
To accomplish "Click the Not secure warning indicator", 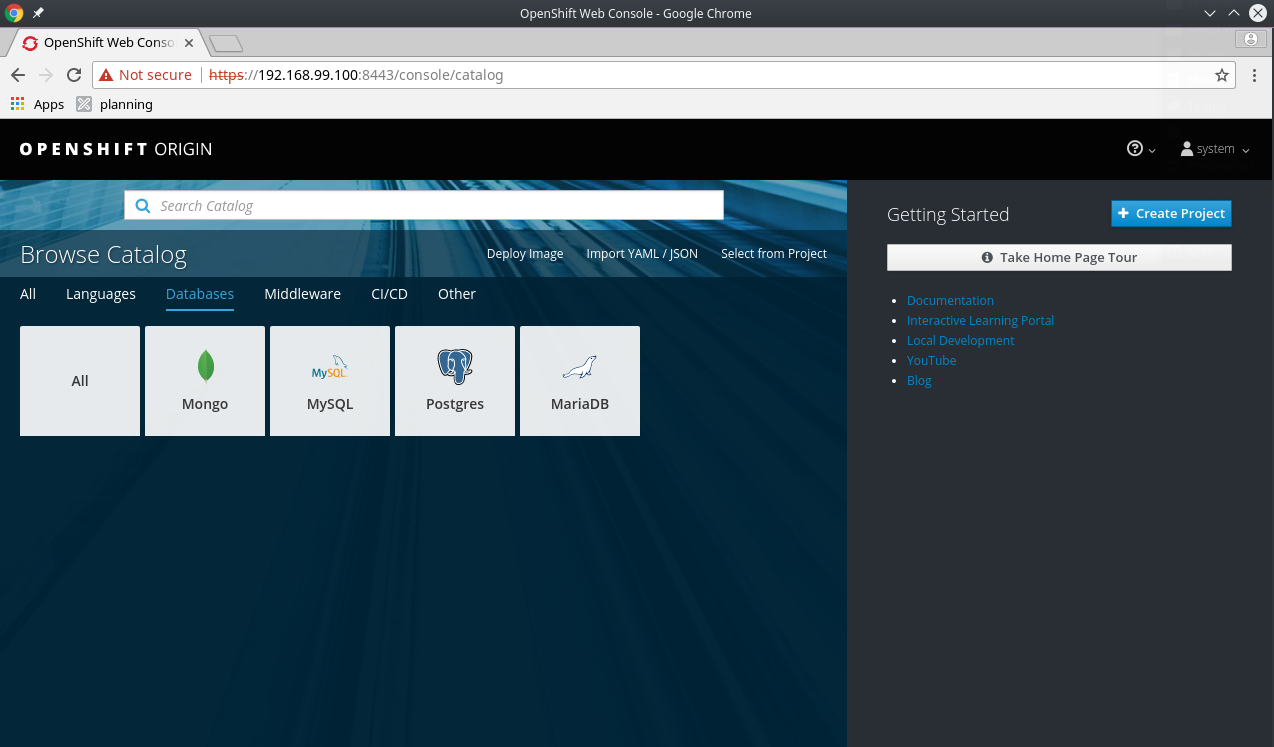I will [145, 75].
